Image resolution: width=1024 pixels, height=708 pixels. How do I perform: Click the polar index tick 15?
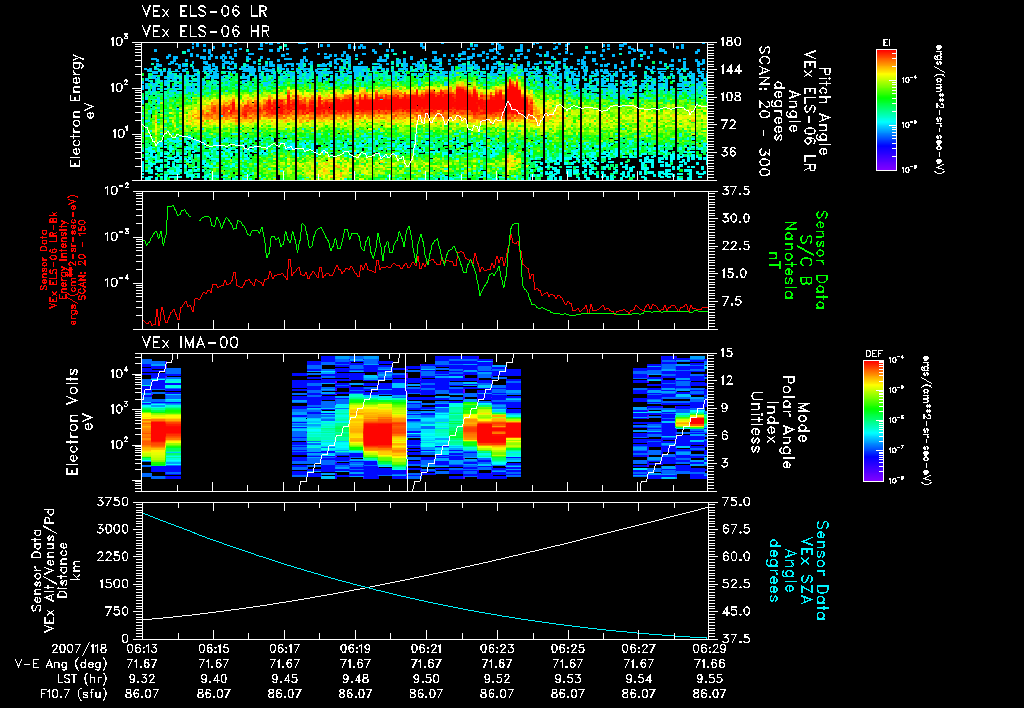tap(726, 353)
